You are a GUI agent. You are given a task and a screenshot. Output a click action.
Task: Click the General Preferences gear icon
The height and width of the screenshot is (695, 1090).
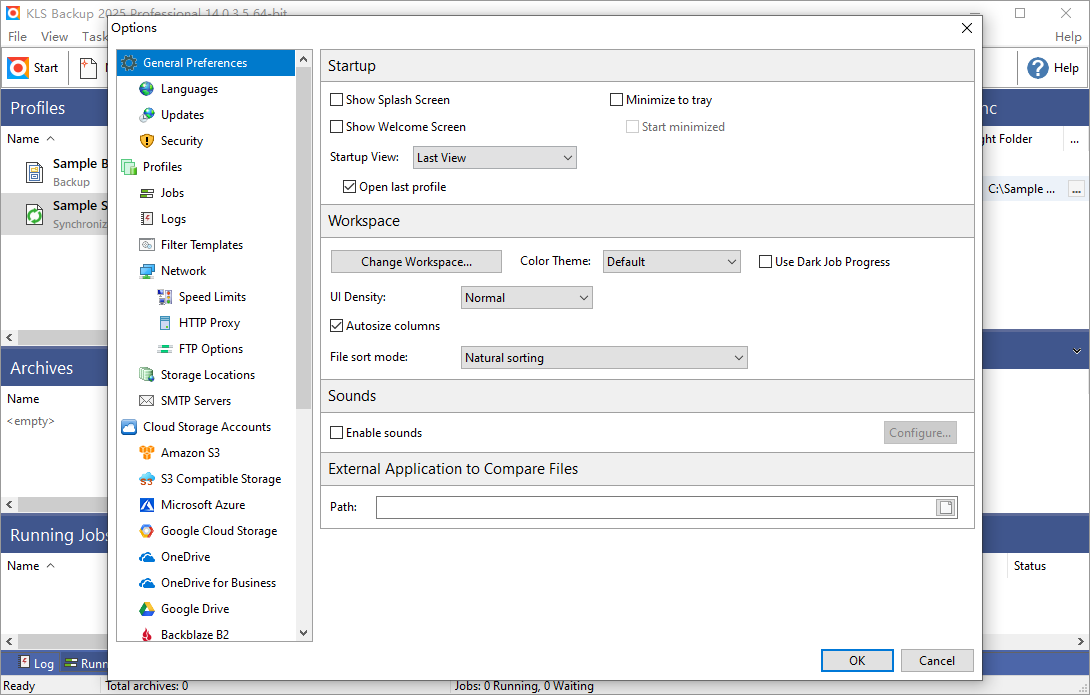[x=129, y=63]
